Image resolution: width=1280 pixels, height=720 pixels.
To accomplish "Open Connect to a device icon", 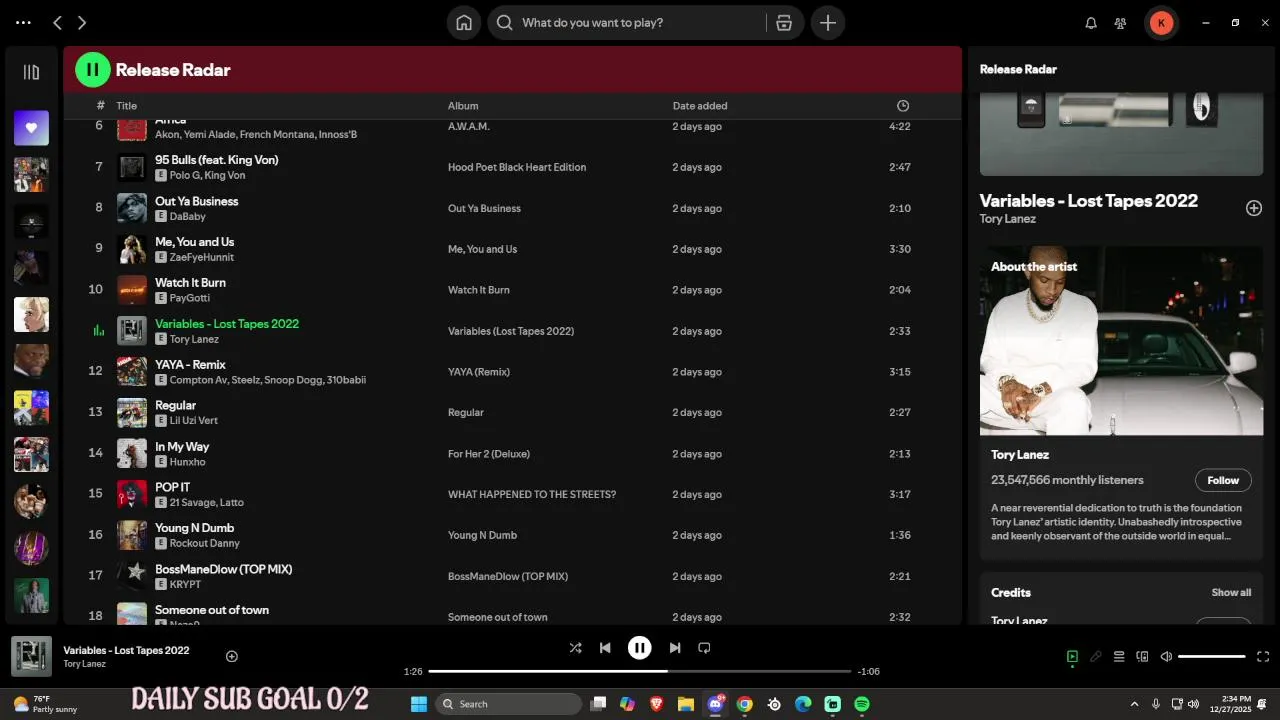I will point(1142,657).
